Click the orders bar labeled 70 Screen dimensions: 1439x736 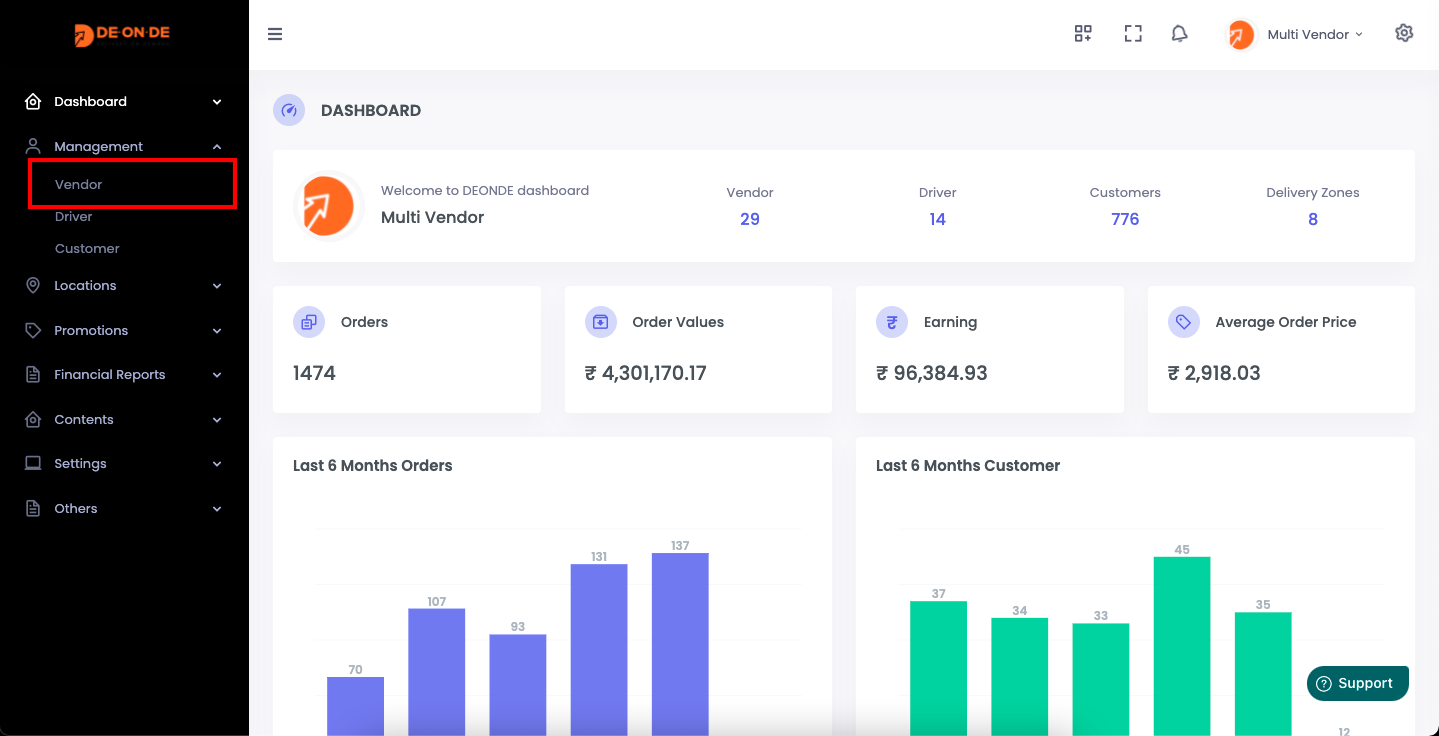point(355,706)
